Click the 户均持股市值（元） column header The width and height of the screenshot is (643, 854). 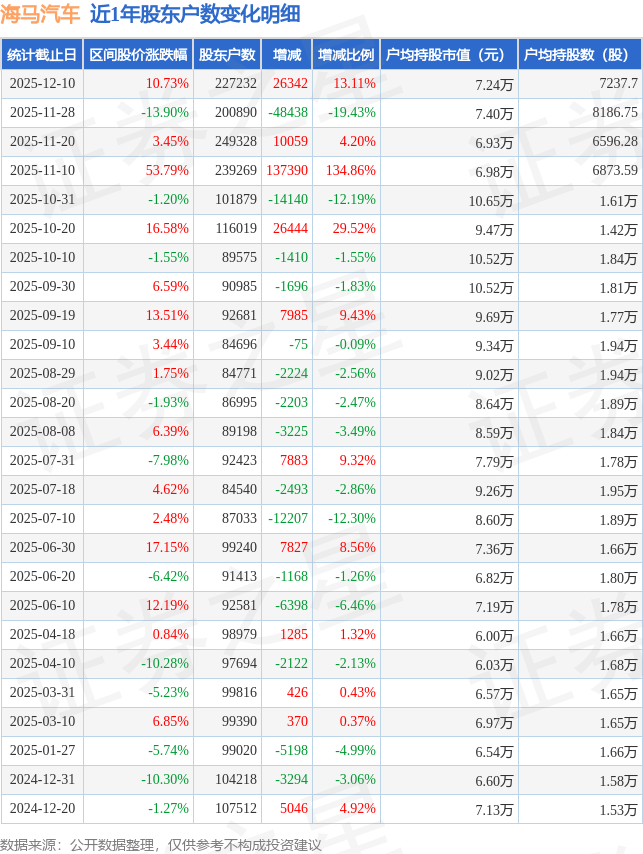click(x=448, y=55)
